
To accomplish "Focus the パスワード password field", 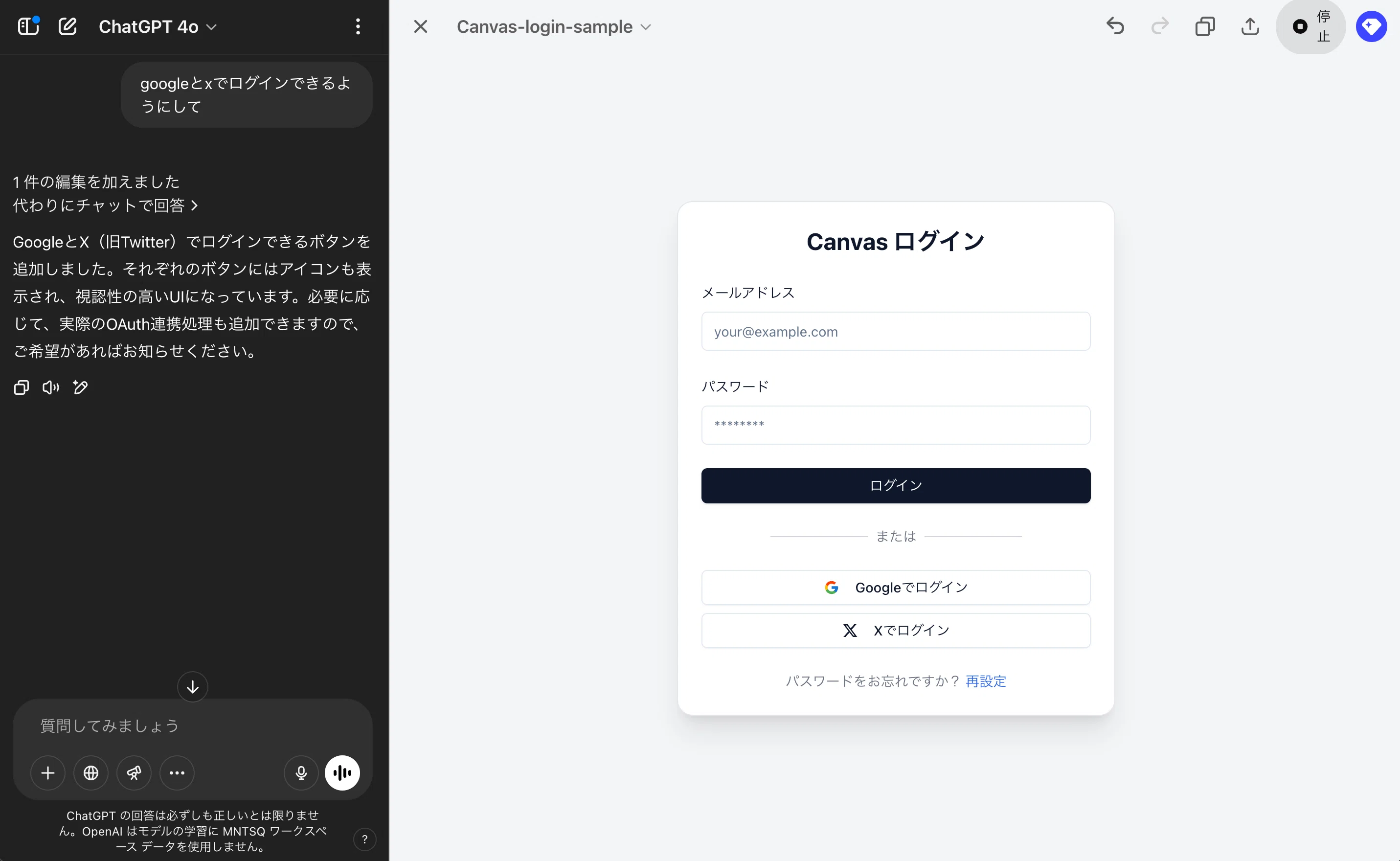I will pyautogui.click(x=896, y=425).
